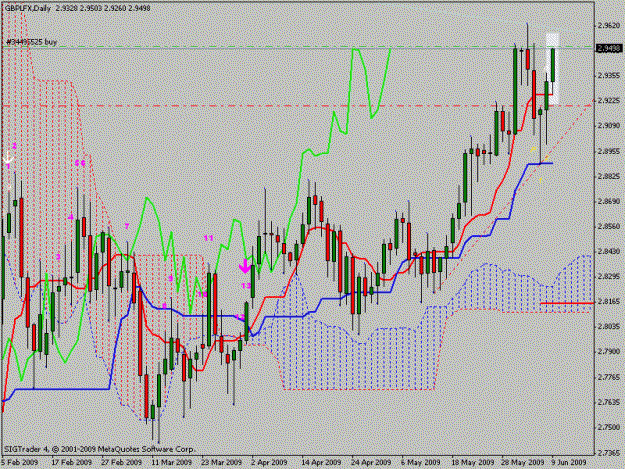Click the 2.7365 price axis label
This screenshot has height=469, width=625.
pyautogui.click(x=609, y=453)
